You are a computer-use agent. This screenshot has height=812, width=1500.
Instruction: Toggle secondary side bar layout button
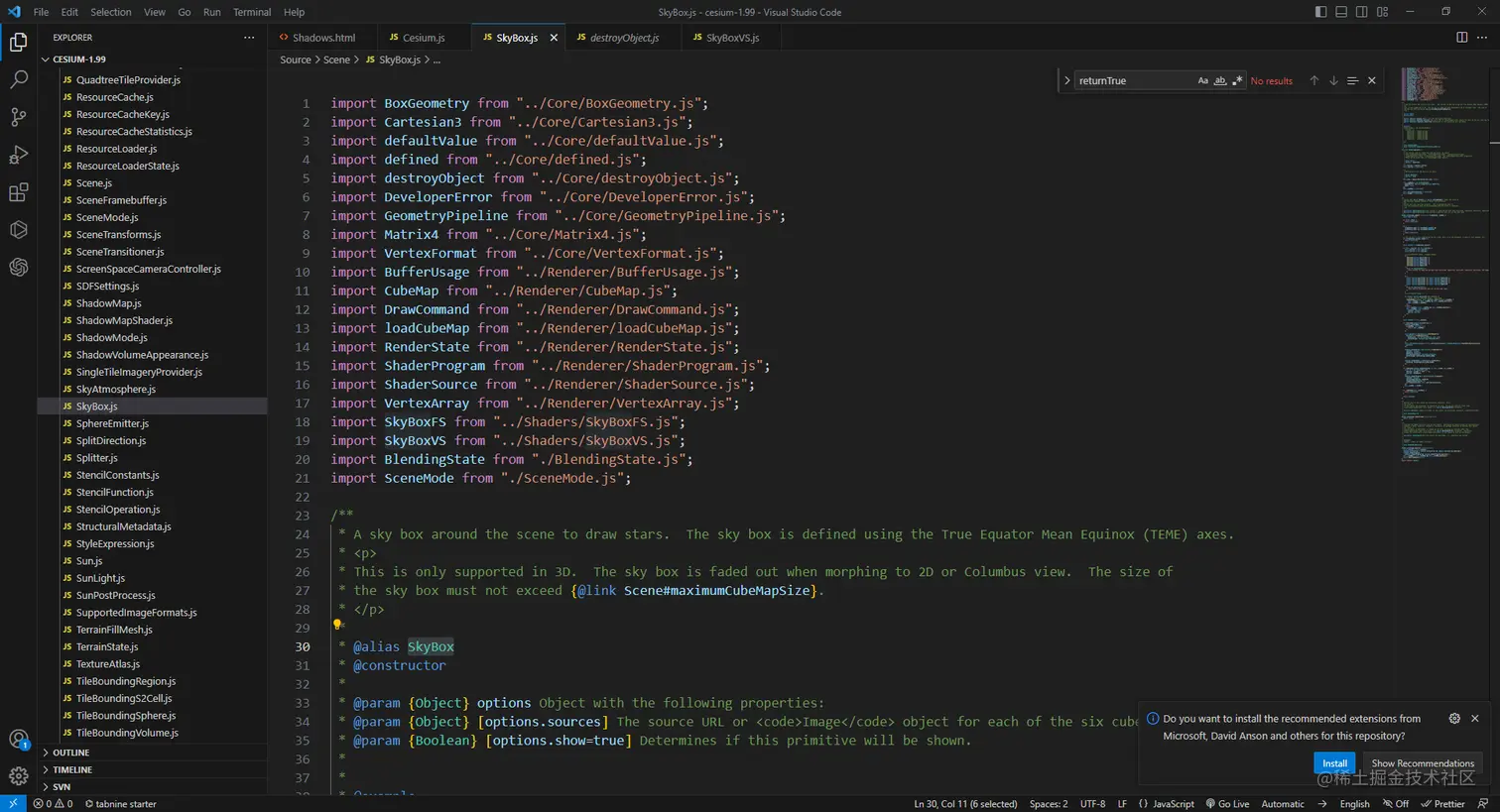point(1362,12)
